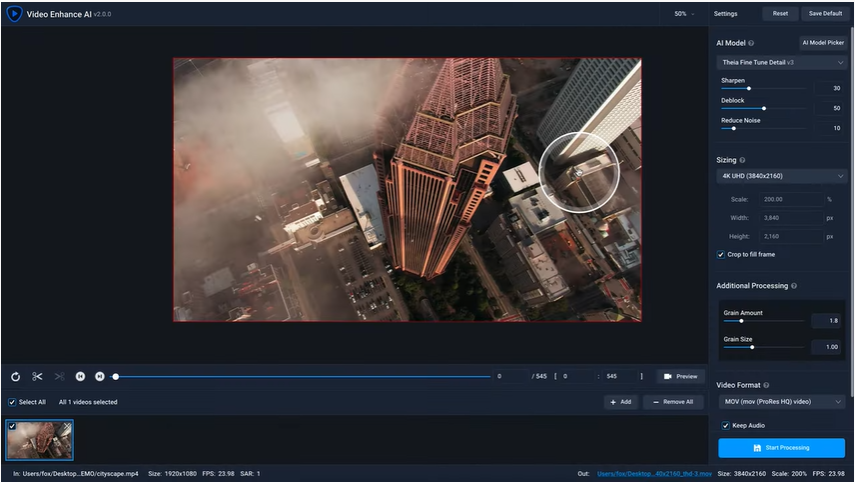The image size is (855, 482).
Task: Click the Deblock value field 50
Action: (829, 108)
